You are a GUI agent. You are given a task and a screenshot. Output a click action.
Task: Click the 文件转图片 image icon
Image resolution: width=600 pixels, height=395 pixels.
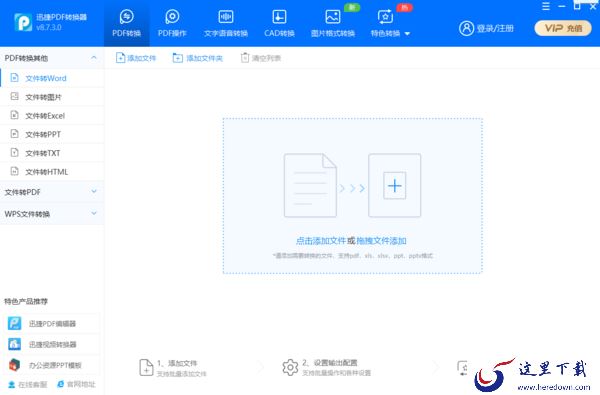click(15, 96)
